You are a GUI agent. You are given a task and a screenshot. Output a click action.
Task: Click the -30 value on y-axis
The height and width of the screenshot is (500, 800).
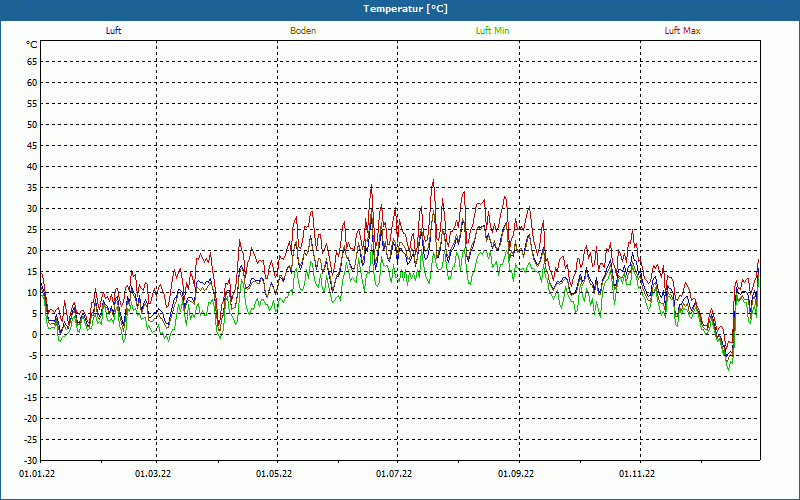(x=30, y=460)
